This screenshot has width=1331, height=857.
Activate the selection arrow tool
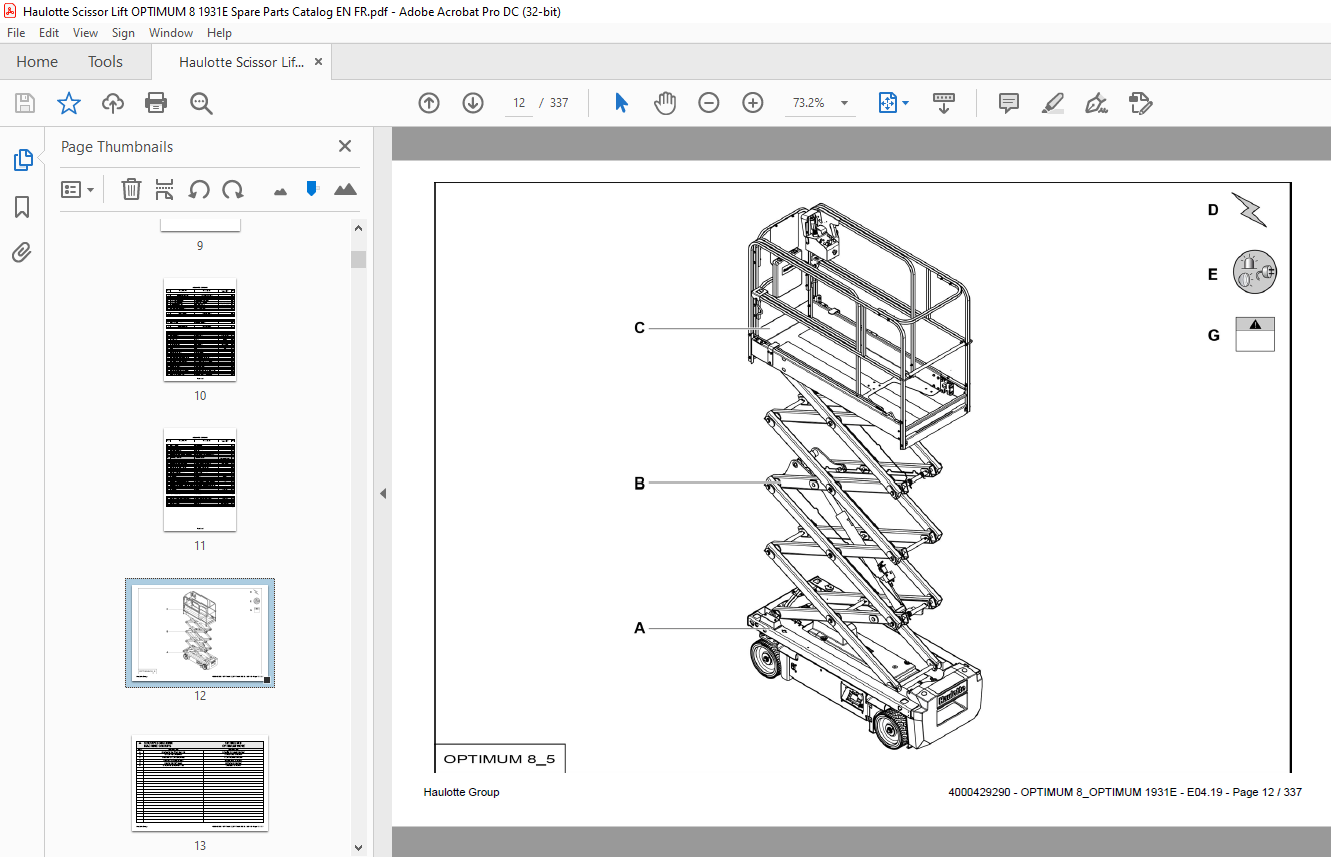click(x=621, y=103)
